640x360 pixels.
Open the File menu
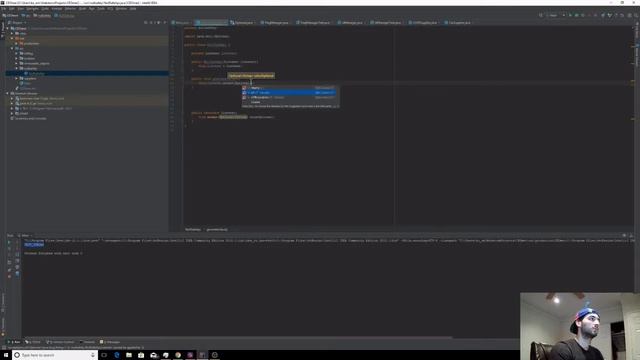(x=3, y=9)
